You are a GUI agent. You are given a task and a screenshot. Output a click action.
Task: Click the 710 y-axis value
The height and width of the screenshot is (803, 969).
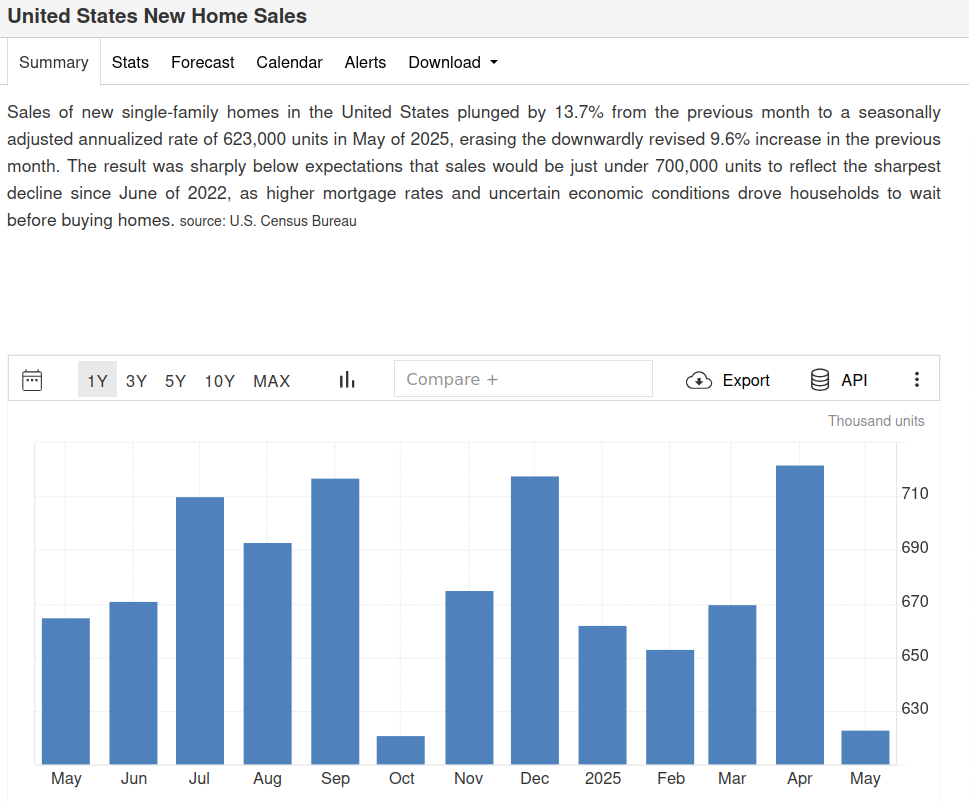tap(915, 493)
